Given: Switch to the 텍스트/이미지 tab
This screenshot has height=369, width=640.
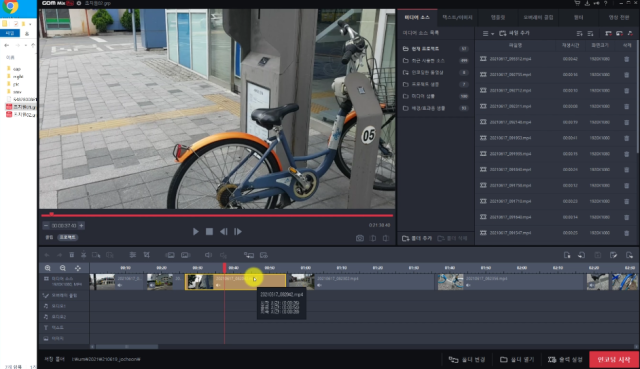Looking at the screenshot, I should click(457, 18).
